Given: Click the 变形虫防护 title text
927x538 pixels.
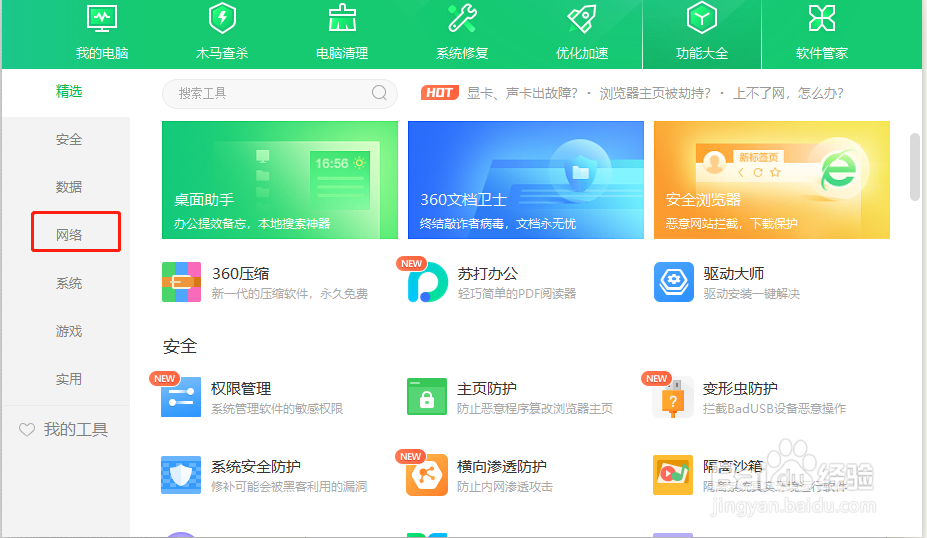Looking at the screenshot, I should coord(740,388).
